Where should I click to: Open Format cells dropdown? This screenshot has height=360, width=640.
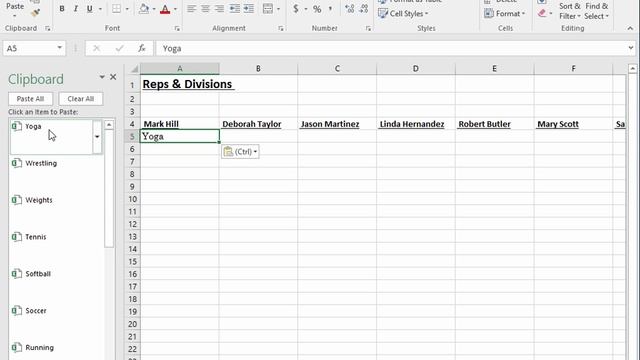(x=504, y=13)
